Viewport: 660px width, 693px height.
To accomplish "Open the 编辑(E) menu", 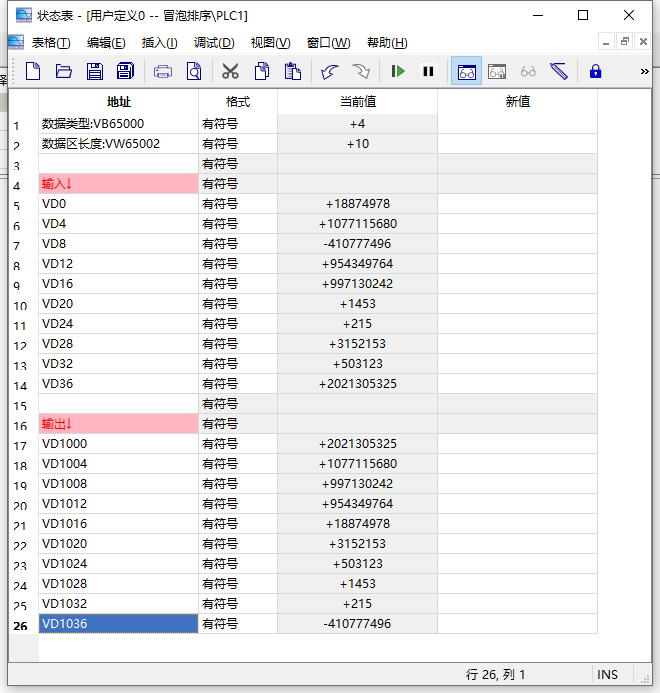I will click(106, 43).
